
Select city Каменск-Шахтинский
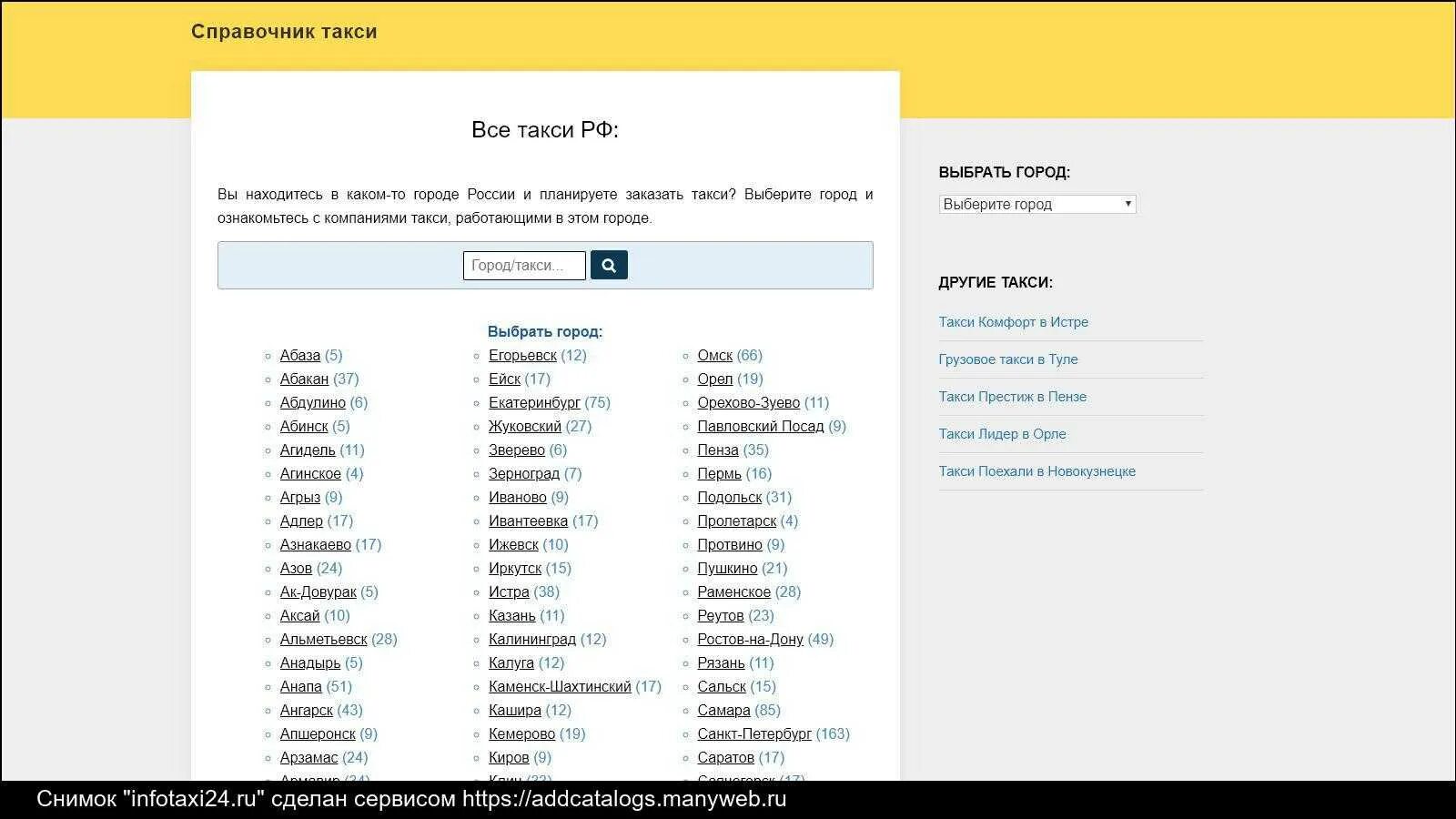tap(560, 687)
